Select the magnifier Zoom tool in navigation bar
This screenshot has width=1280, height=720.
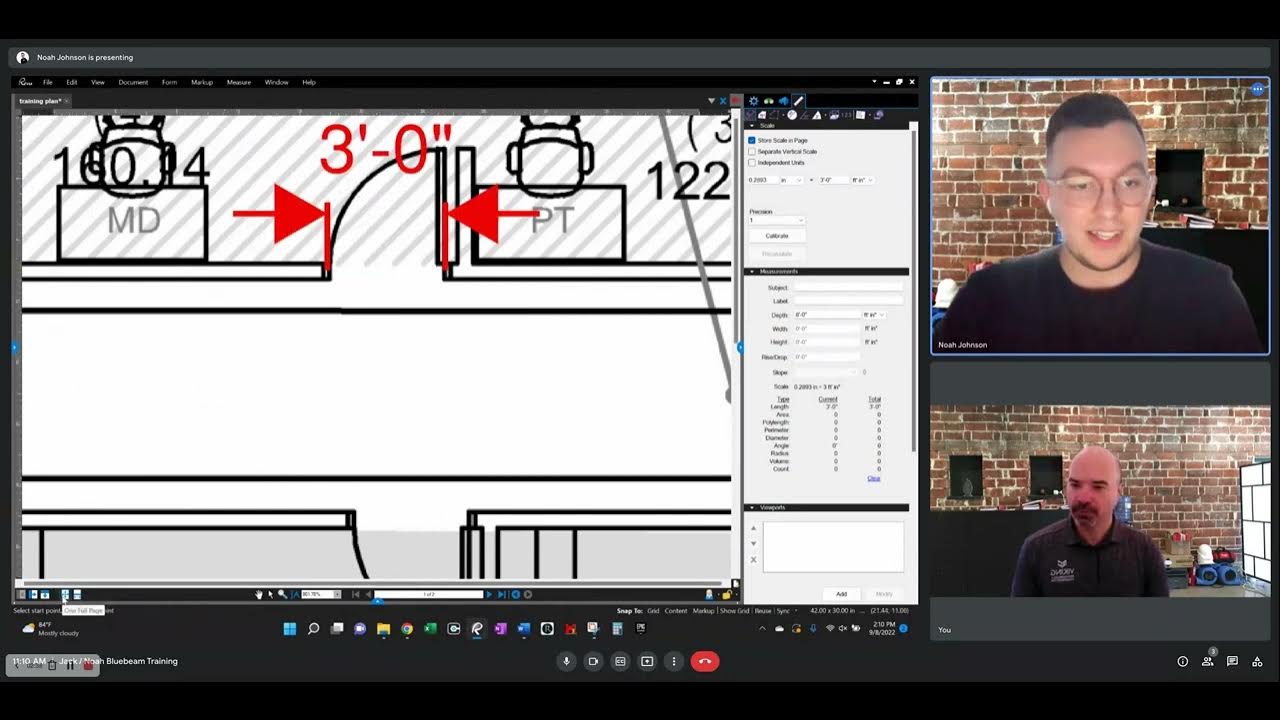coord(282,594)
